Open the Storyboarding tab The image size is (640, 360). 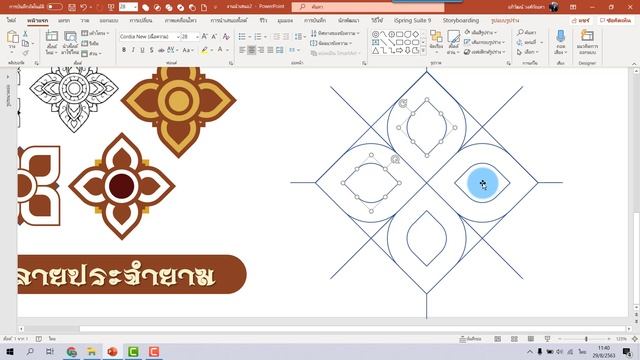coord(461,20)
